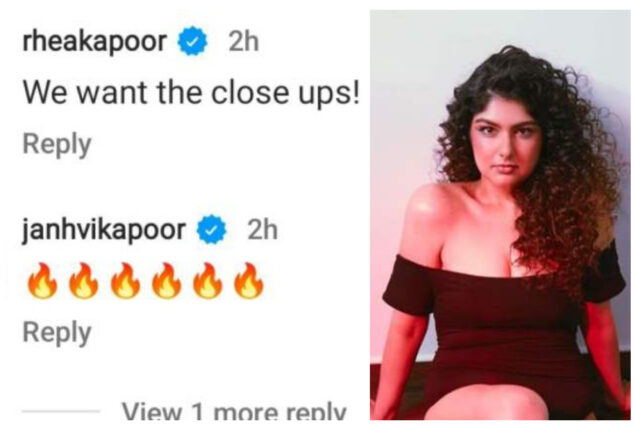Select the first fire emoji in janhvikapoor's comment
Viewport: 635px width, 430px height.
tap(42, 281)
